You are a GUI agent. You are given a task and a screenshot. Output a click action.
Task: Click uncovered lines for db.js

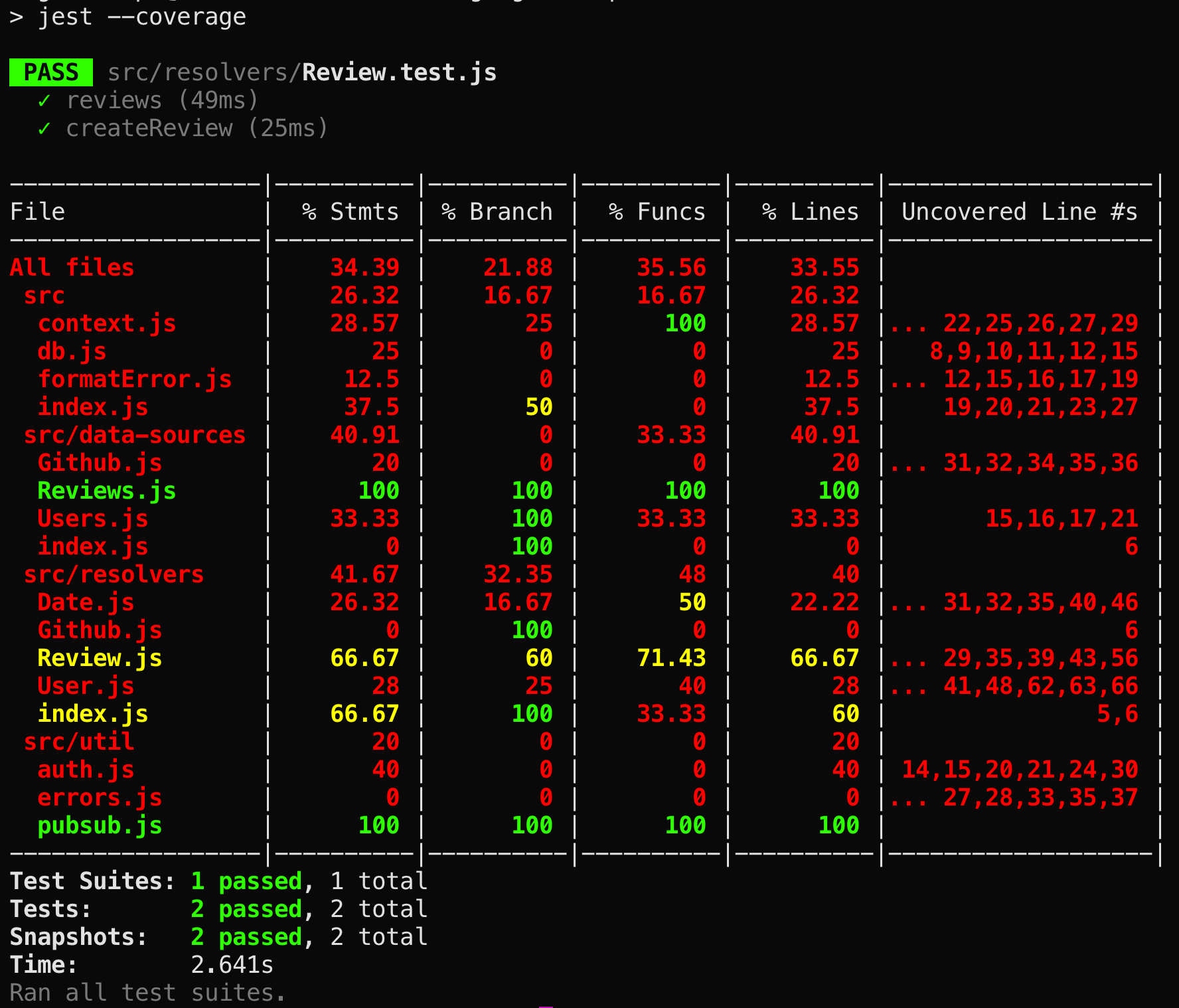pyautogui.click(x=1034, y=351)
